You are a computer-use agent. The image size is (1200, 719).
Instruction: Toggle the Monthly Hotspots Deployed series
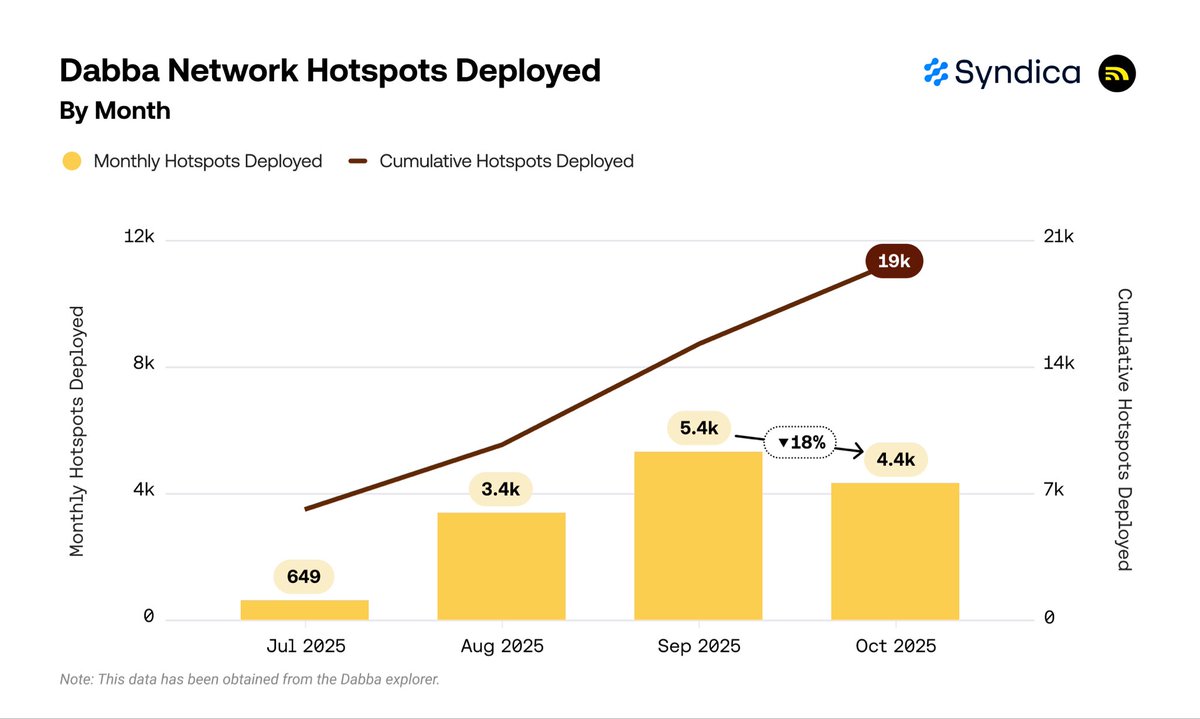tap(206, 161)
